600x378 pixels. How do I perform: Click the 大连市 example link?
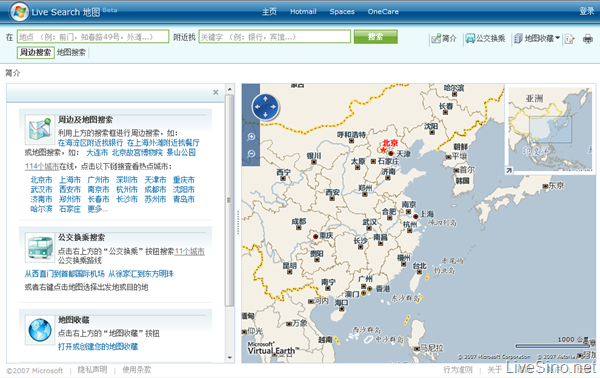(x=97, y=152)
